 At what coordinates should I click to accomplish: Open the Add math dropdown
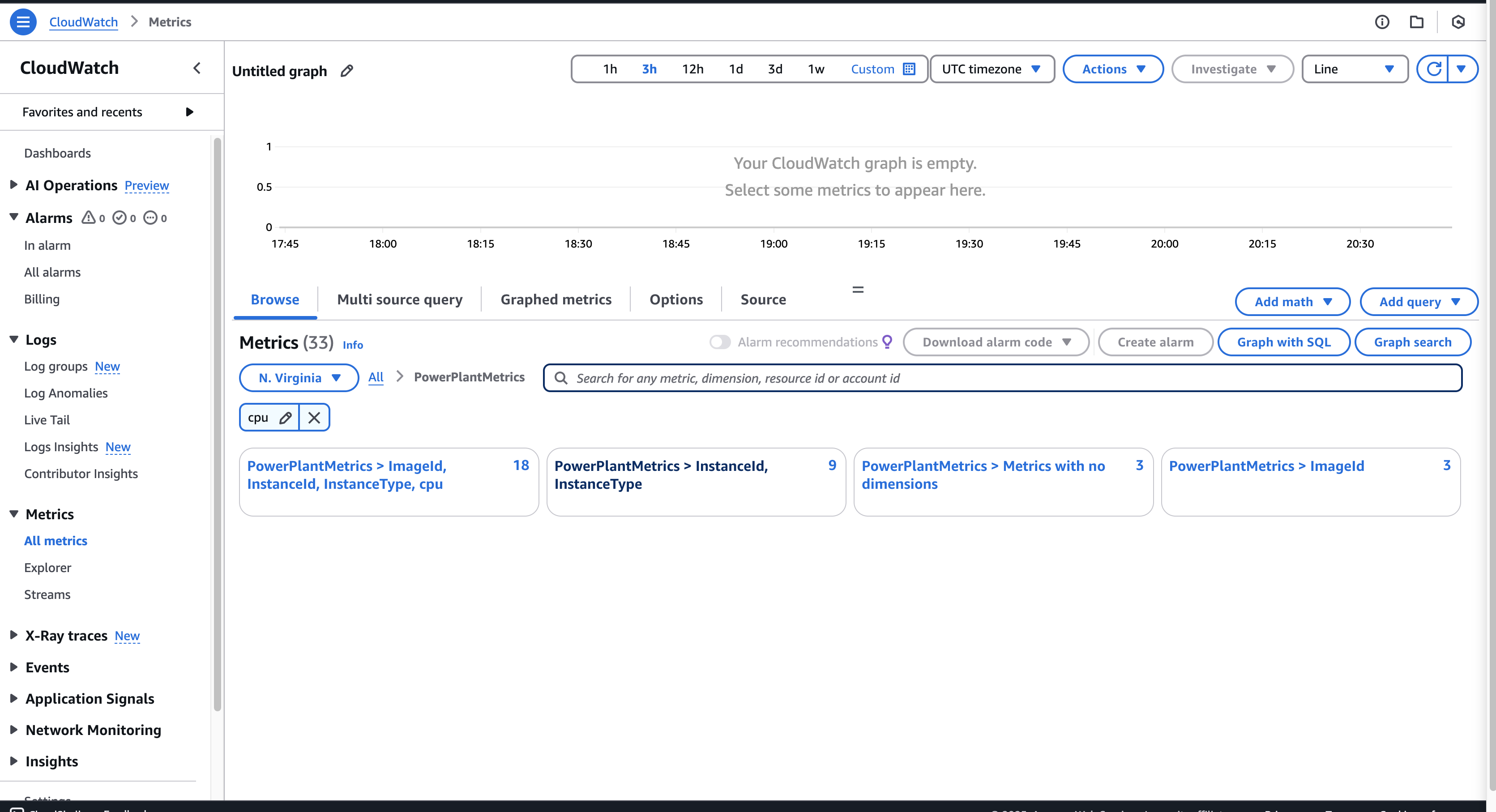click(x=1292, y=302)
